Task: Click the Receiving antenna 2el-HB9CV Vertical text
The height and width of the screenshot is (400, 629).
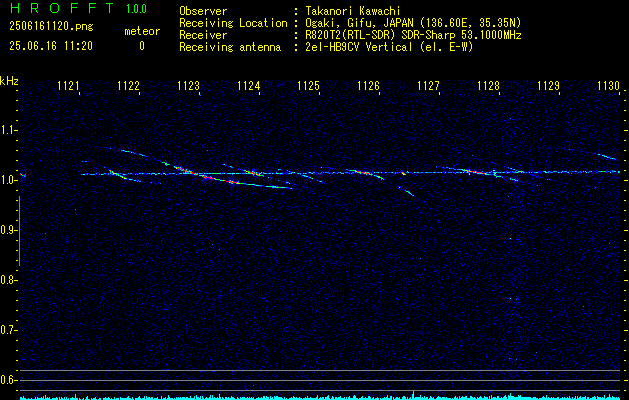Action: point(389,47)
